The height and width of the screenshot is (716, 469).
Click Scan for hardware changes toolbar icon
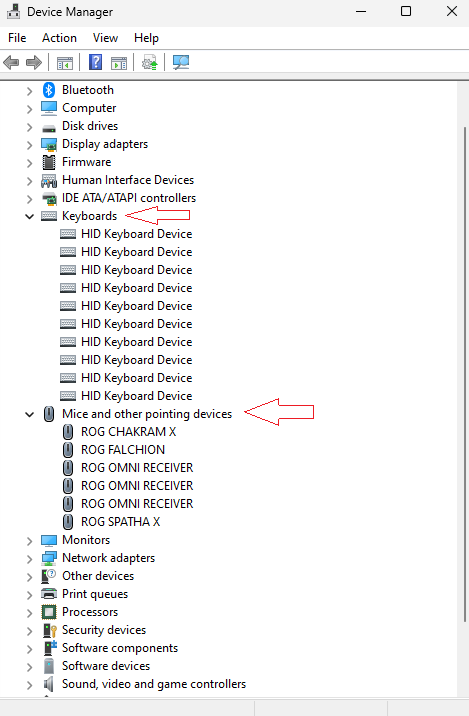coord(181,62)
